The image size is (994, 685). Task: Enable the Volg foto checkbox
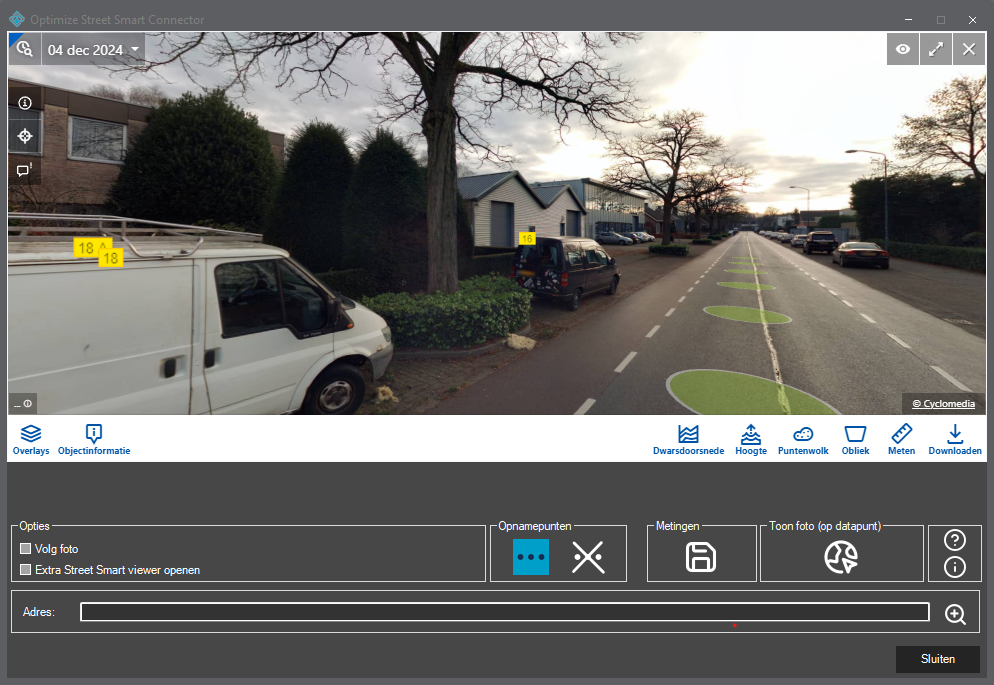25,549
